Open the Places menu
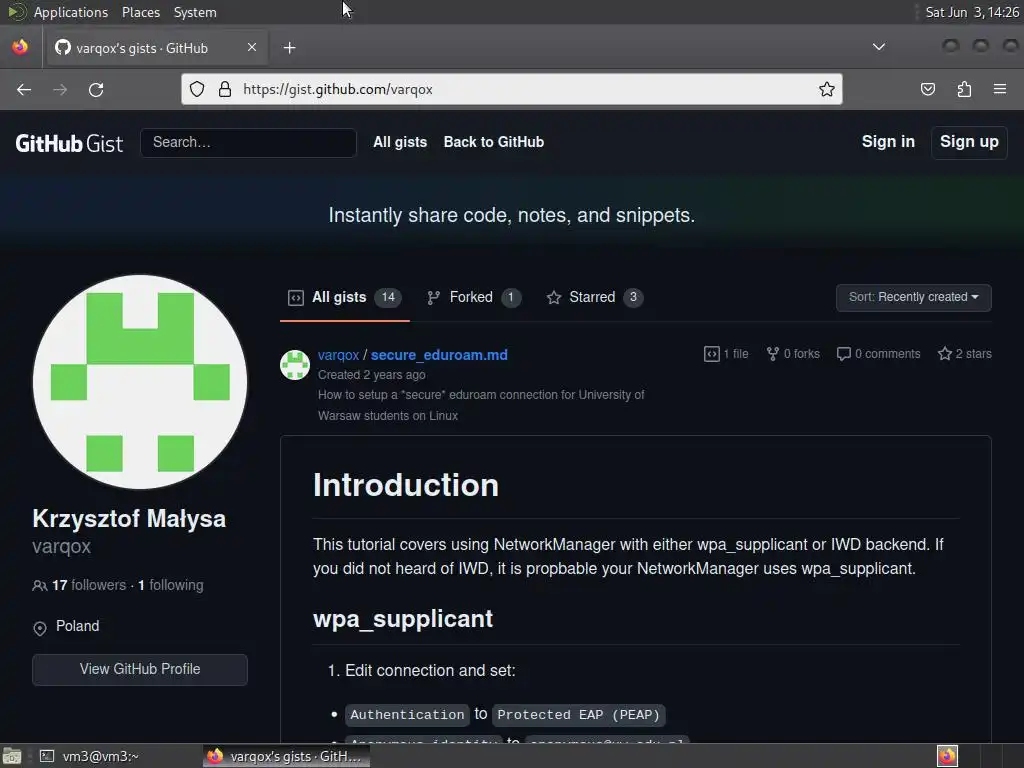1024x768 pixels. [x=140, y=12]
